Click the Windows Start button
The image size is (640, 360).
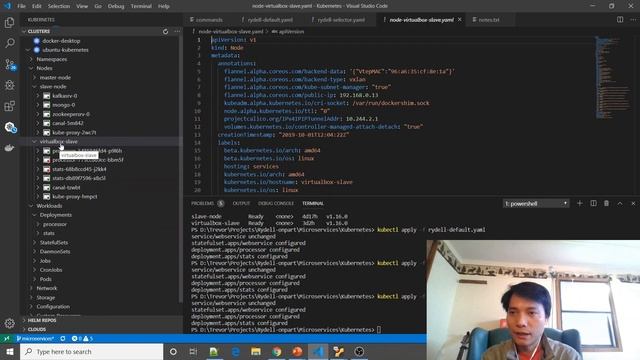point(10,351)
